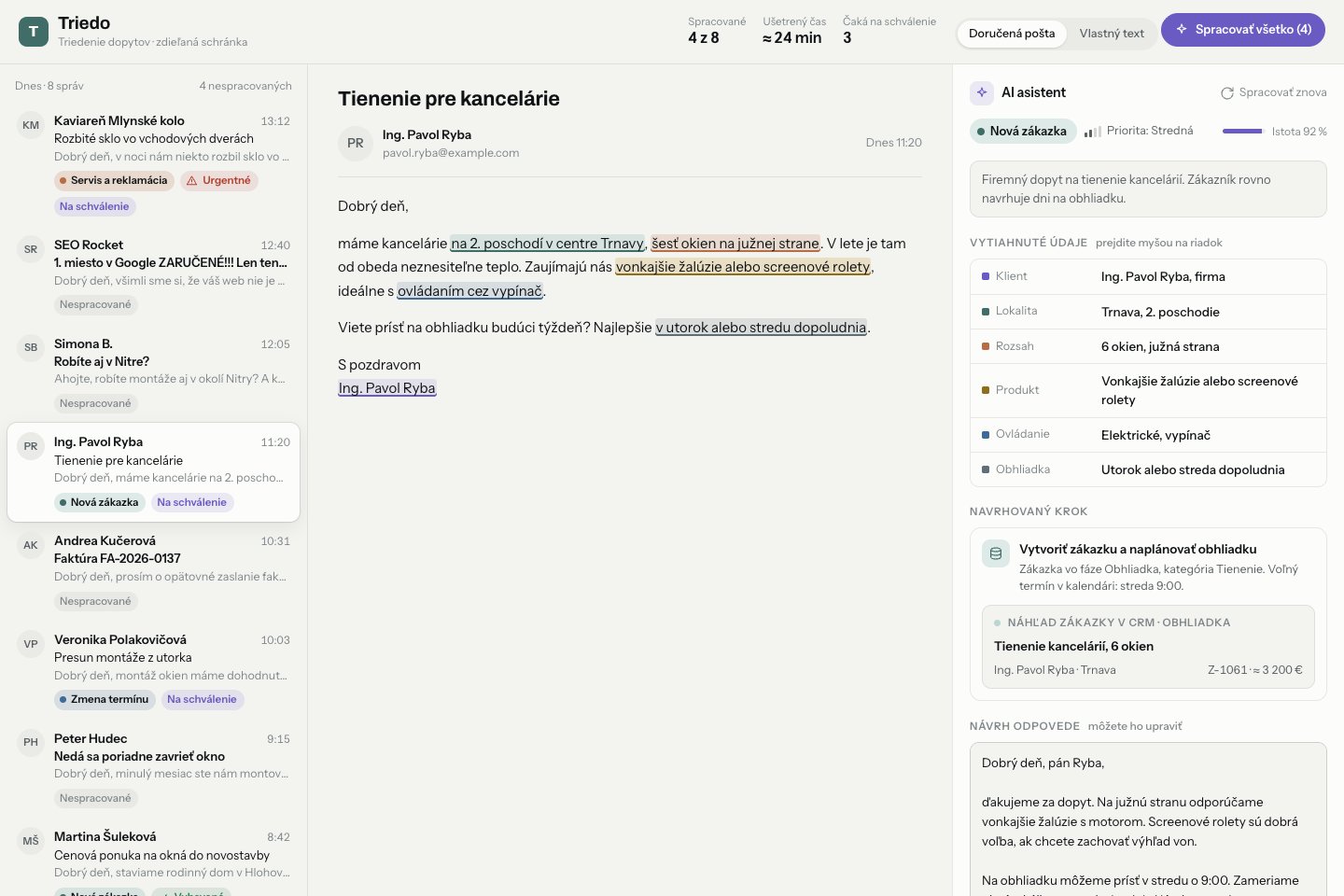Click Spracovať znova to reprocess
The height and width of the screenshot is (896, 1344).
[x=1274, y=92]
